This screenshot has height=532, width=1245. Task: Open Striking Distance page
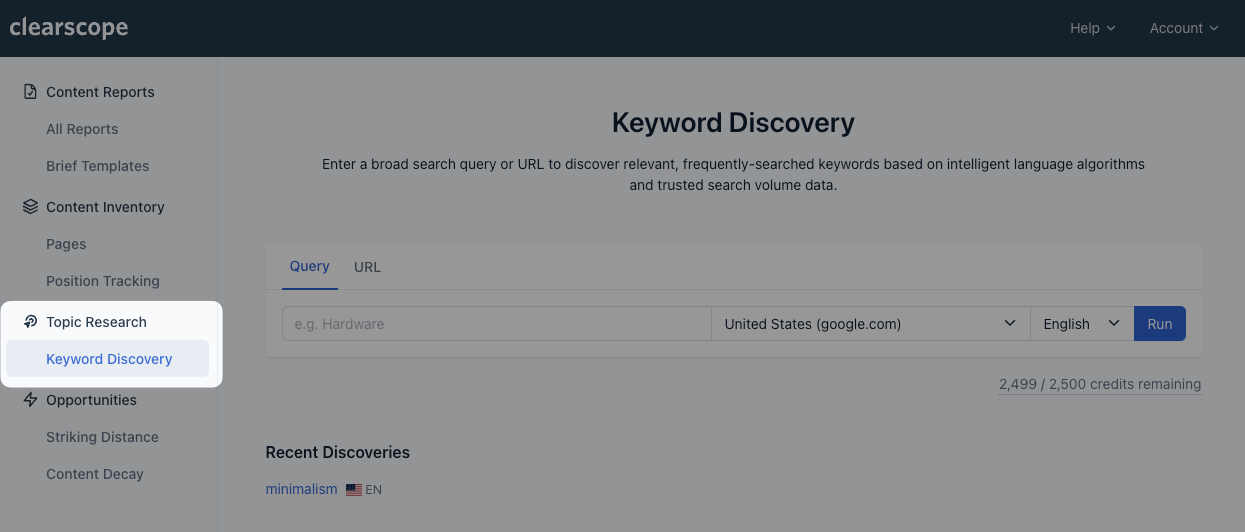(102, 437)
